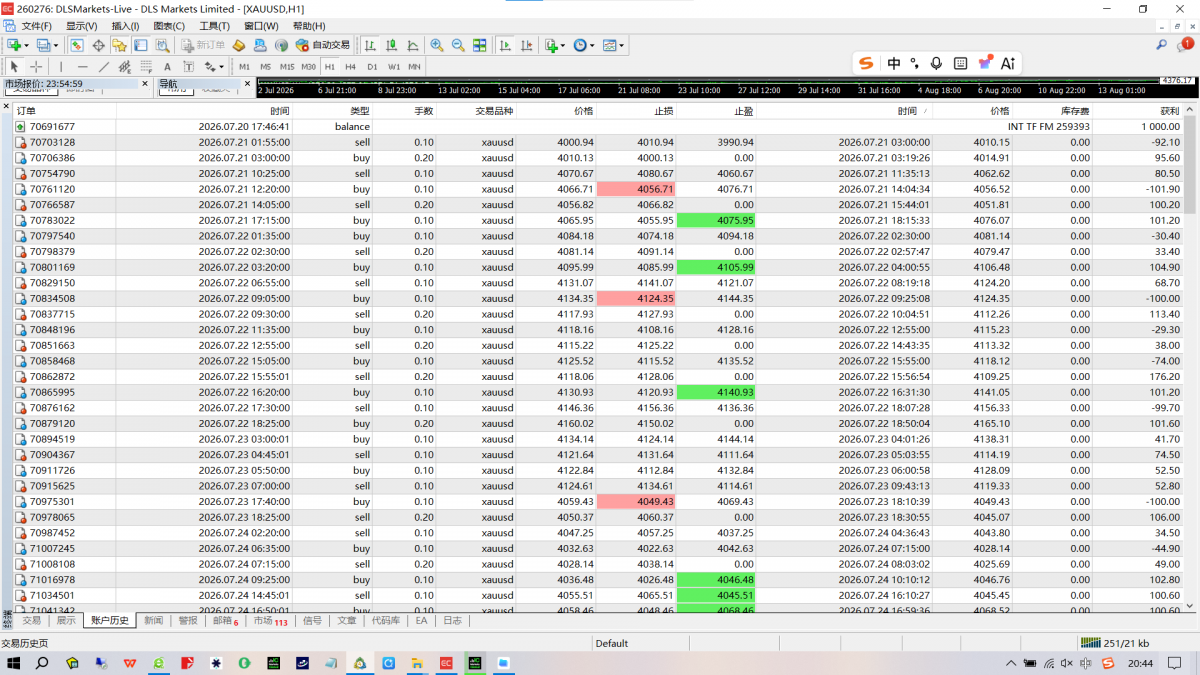Image resolution: width=1200 pixels, height=675 pixels.
Task: Switch to the 日志 tab
Action: point(452,621)
